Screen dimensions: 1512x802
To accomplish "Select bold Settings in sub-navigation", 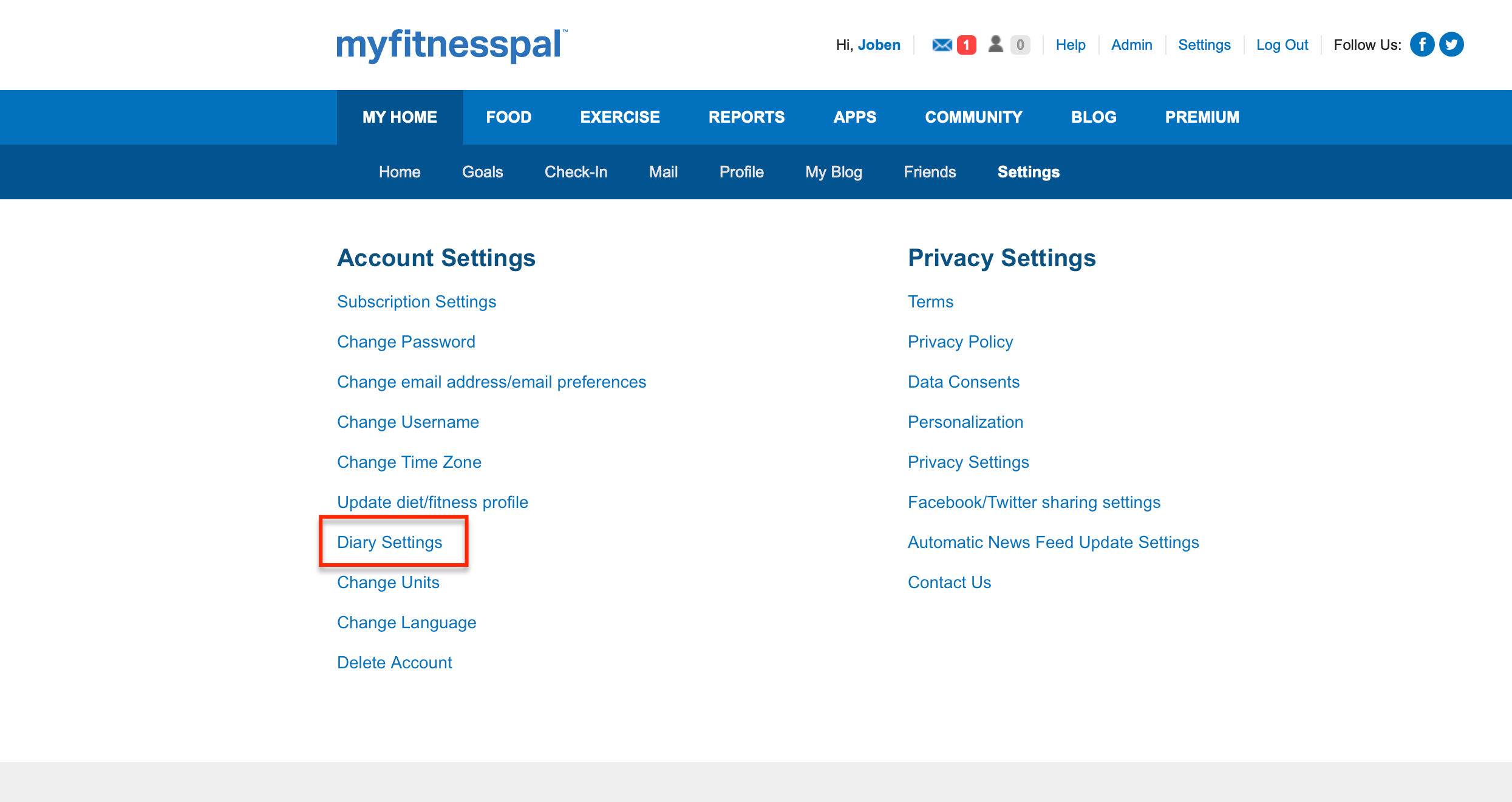I will tap(1029, 173).
